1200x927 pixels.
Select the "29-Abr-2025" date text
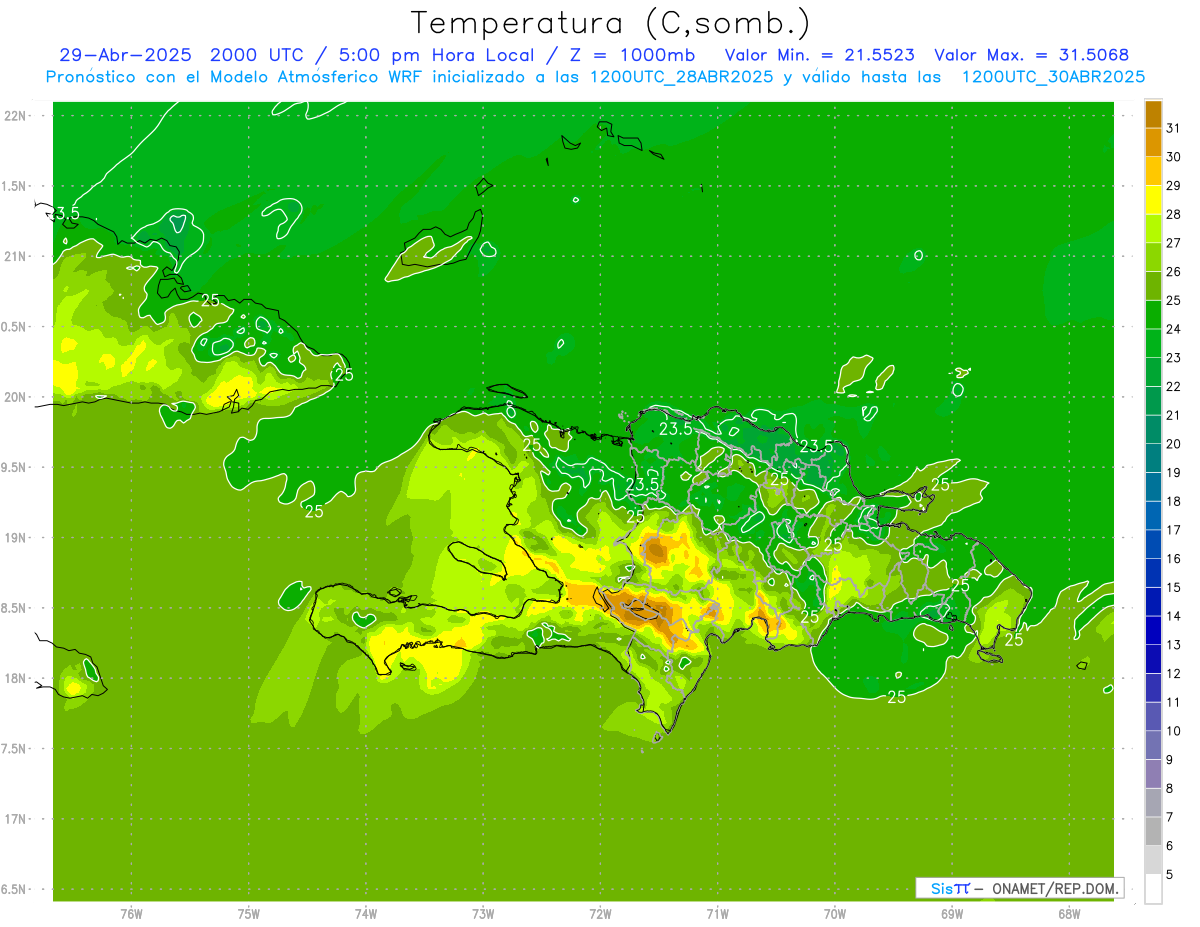pos(125,55)
